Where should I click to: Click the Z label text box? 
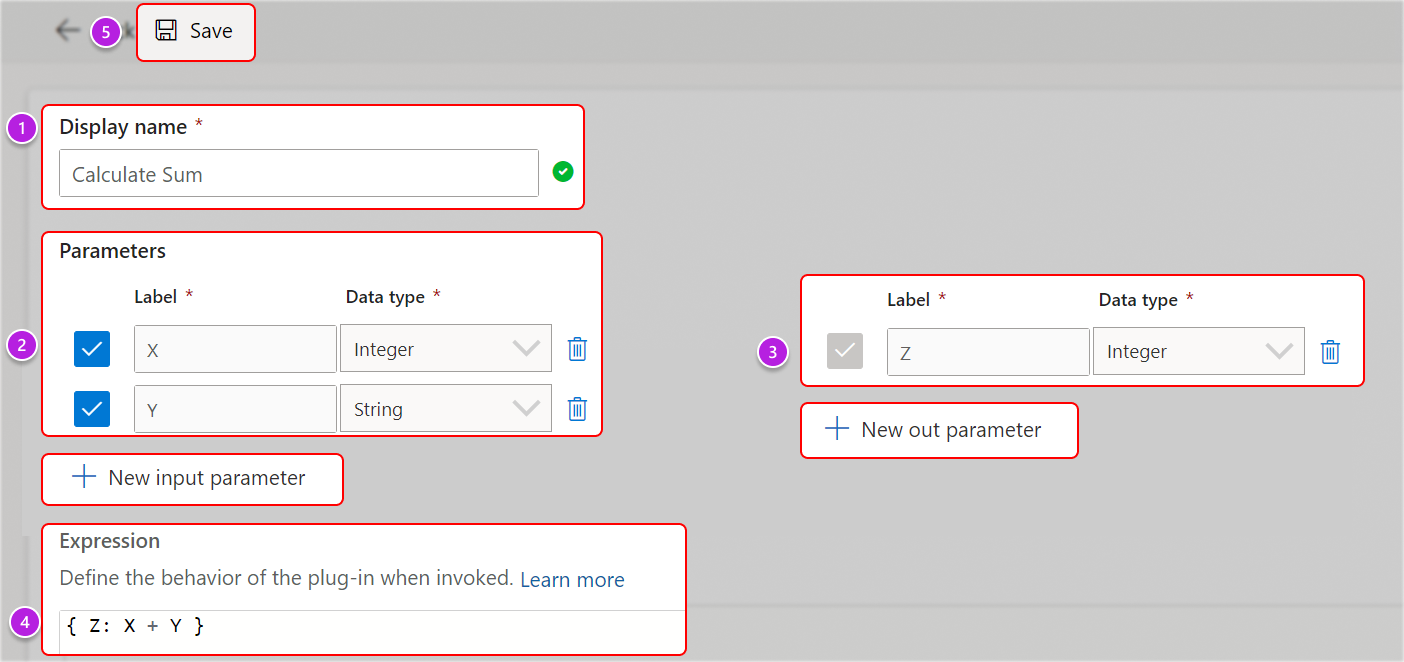click(987, 351)
